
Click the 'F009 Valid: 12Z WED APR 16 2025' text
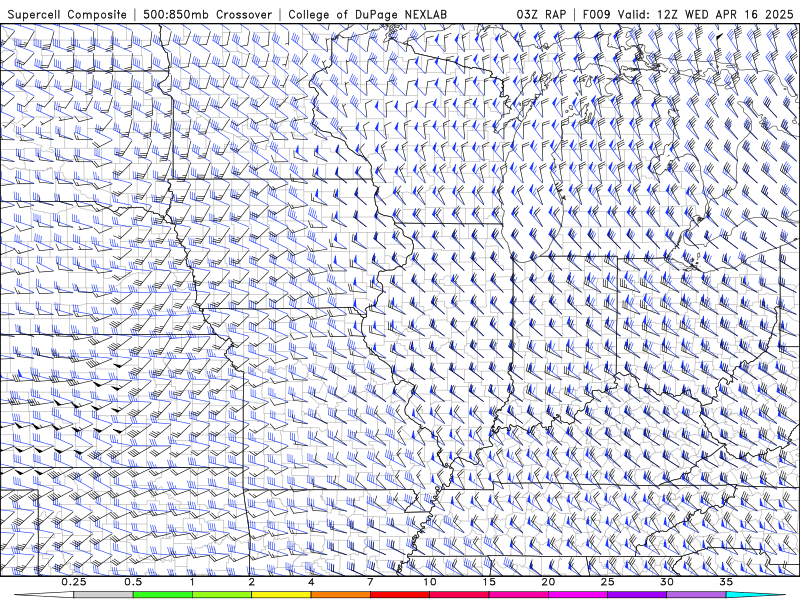click(x=688, y=14)
